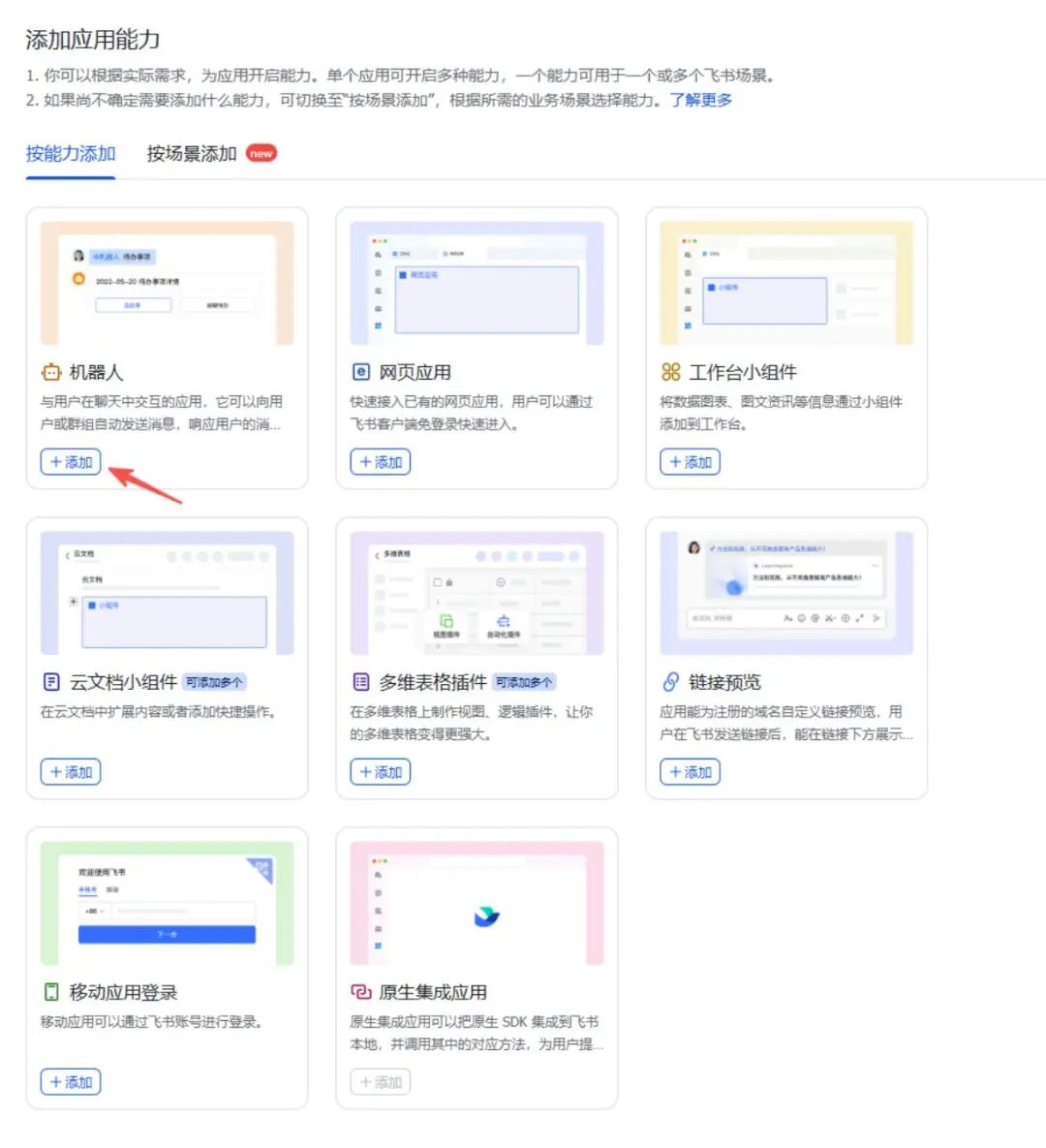Click the 机器人 preview thumbnail

click(167, 283)
